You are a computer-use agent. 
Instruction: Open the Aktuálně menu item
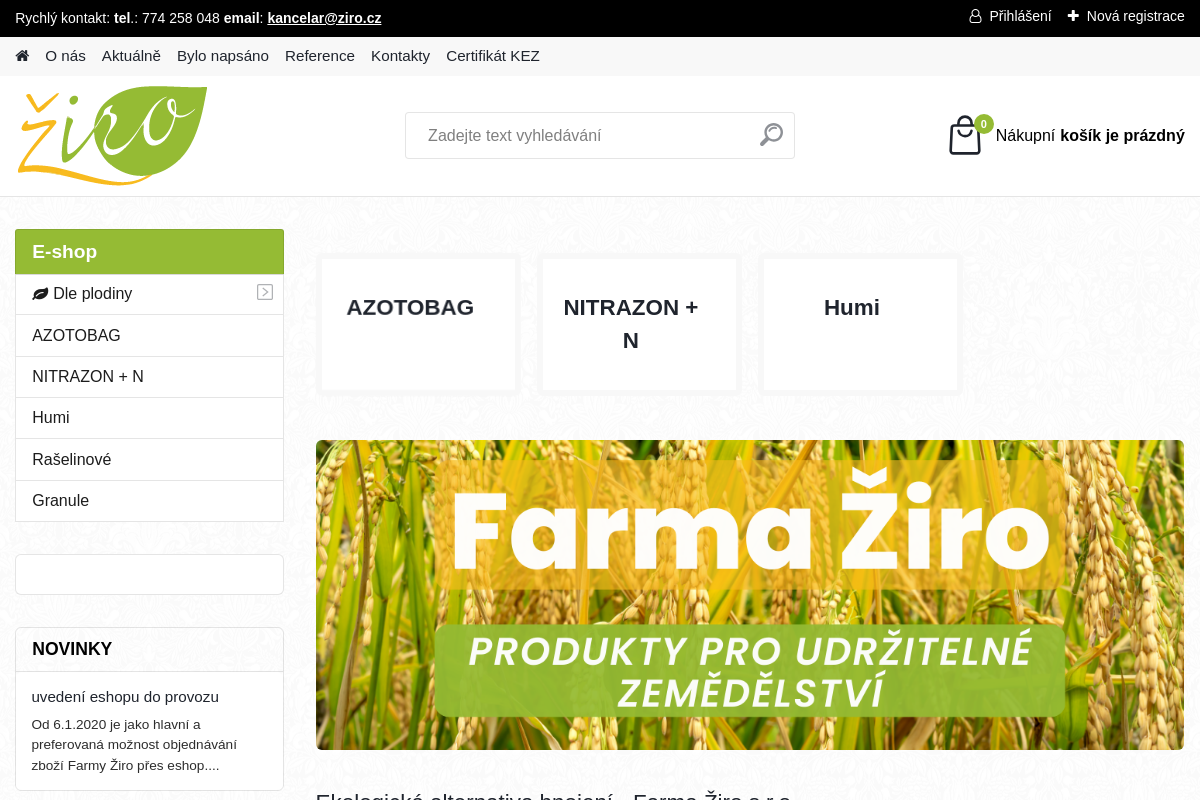point(131,56)
